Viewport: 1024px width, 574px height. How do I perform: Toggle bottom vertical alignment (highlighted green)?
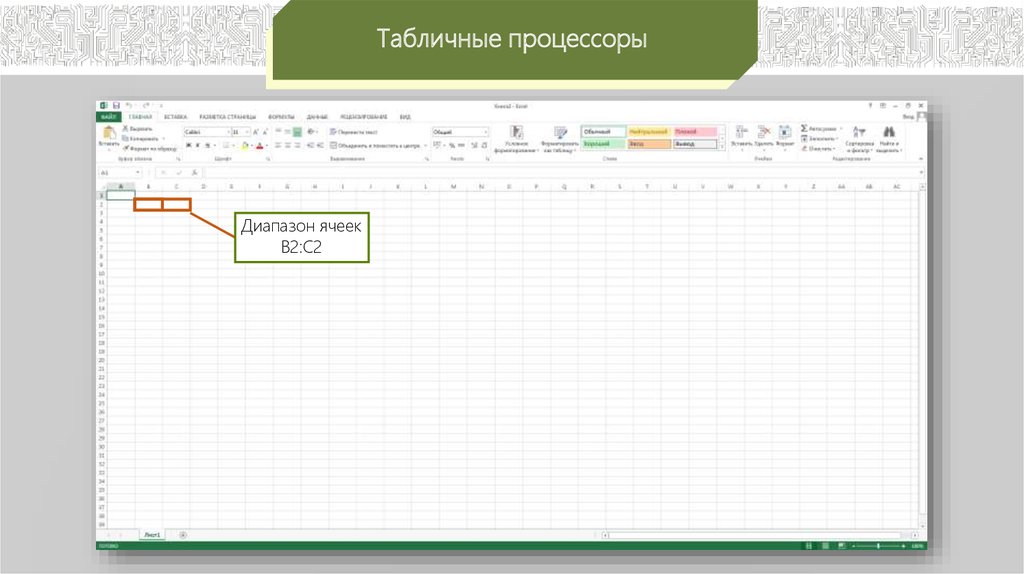[297, 132]
